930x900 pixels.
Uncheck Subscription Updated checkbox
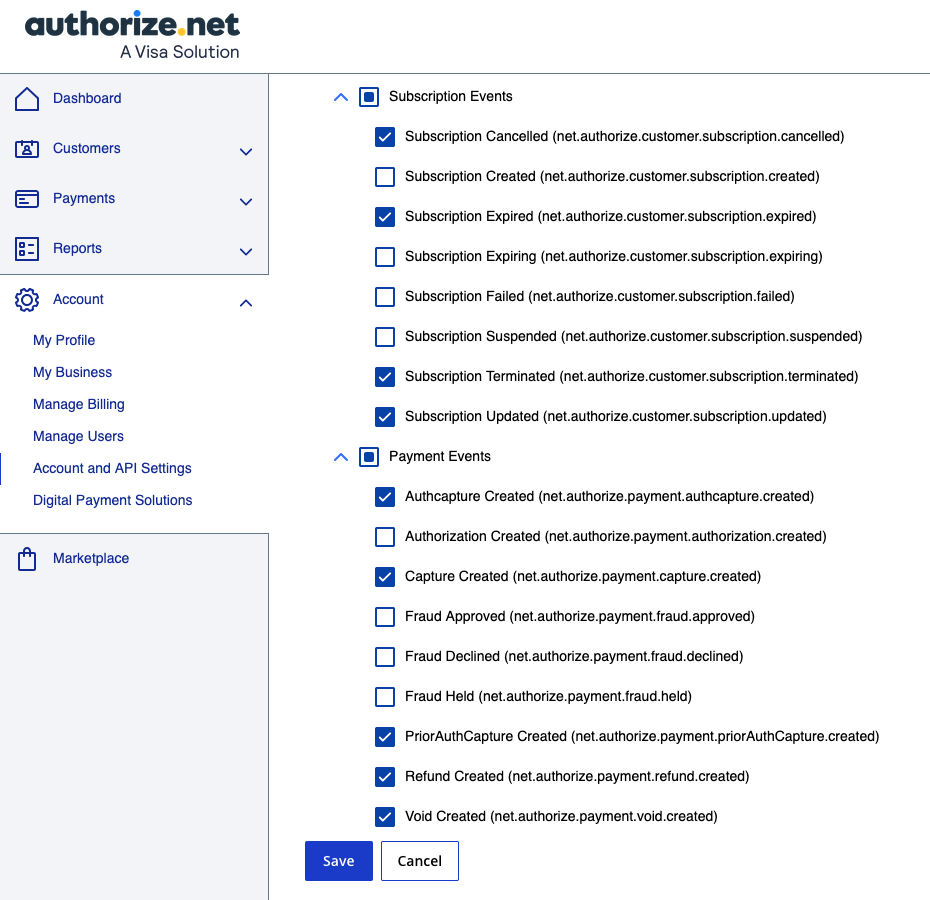point(385,416)
